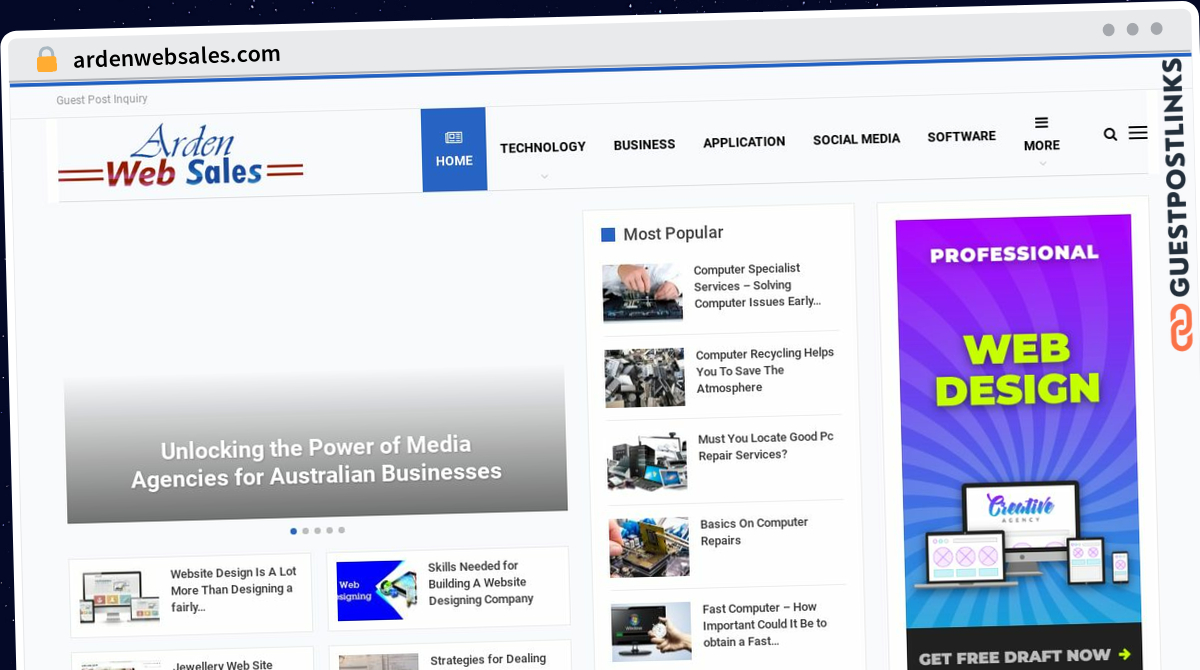Image resolution: width=1200 pixels, height=670 pixels.
Task: Click the More menu lines icon
Action: coord(1041,123)
